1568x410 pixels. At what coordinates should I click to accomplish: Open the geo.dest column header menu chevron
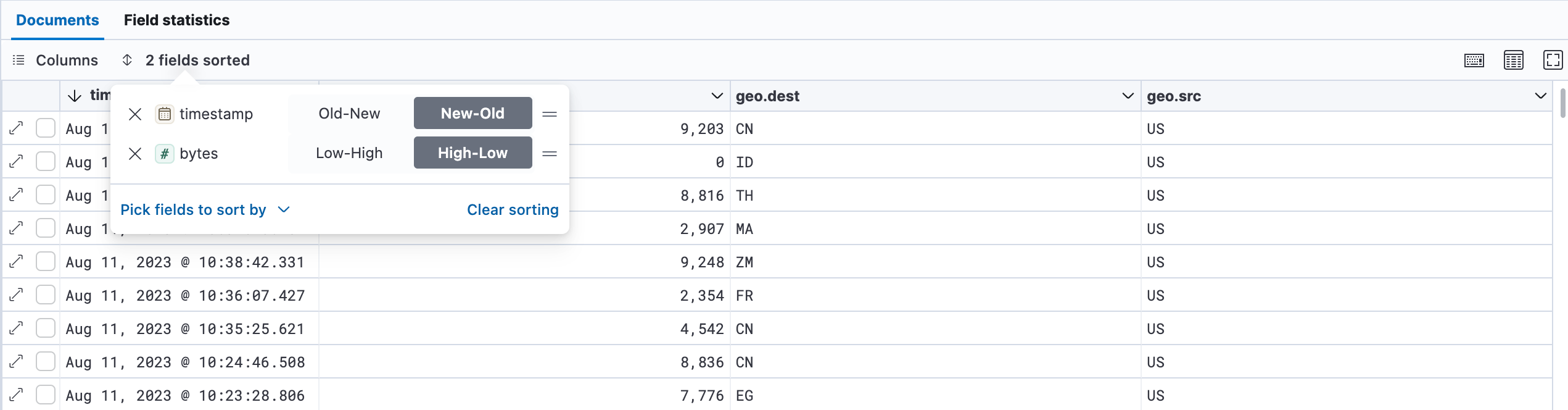click(x=1128, y=96)
